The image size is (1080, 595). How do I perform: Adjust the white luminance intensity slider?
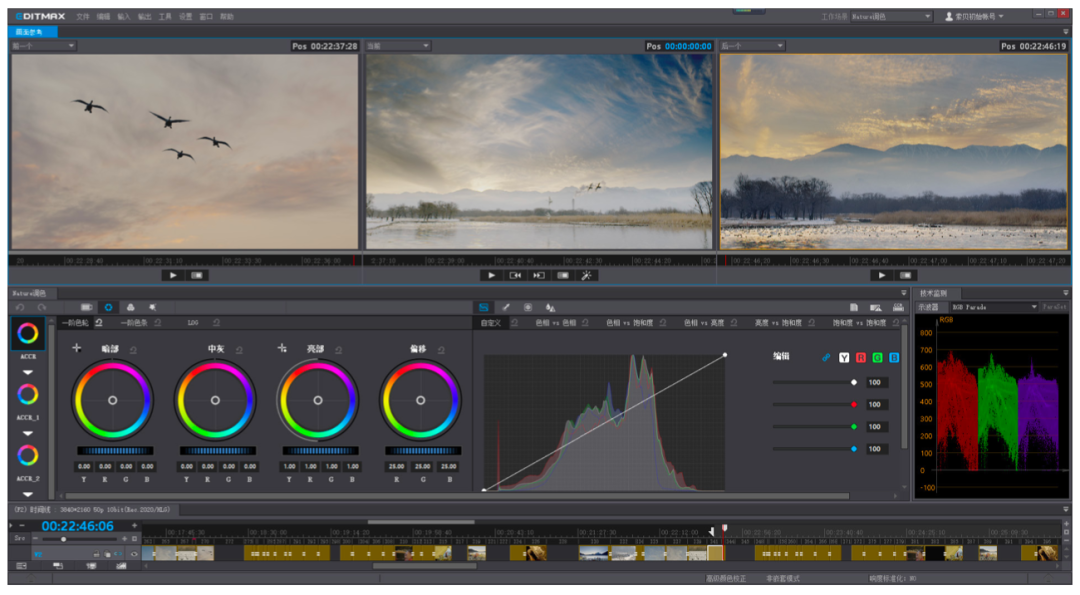815,382
